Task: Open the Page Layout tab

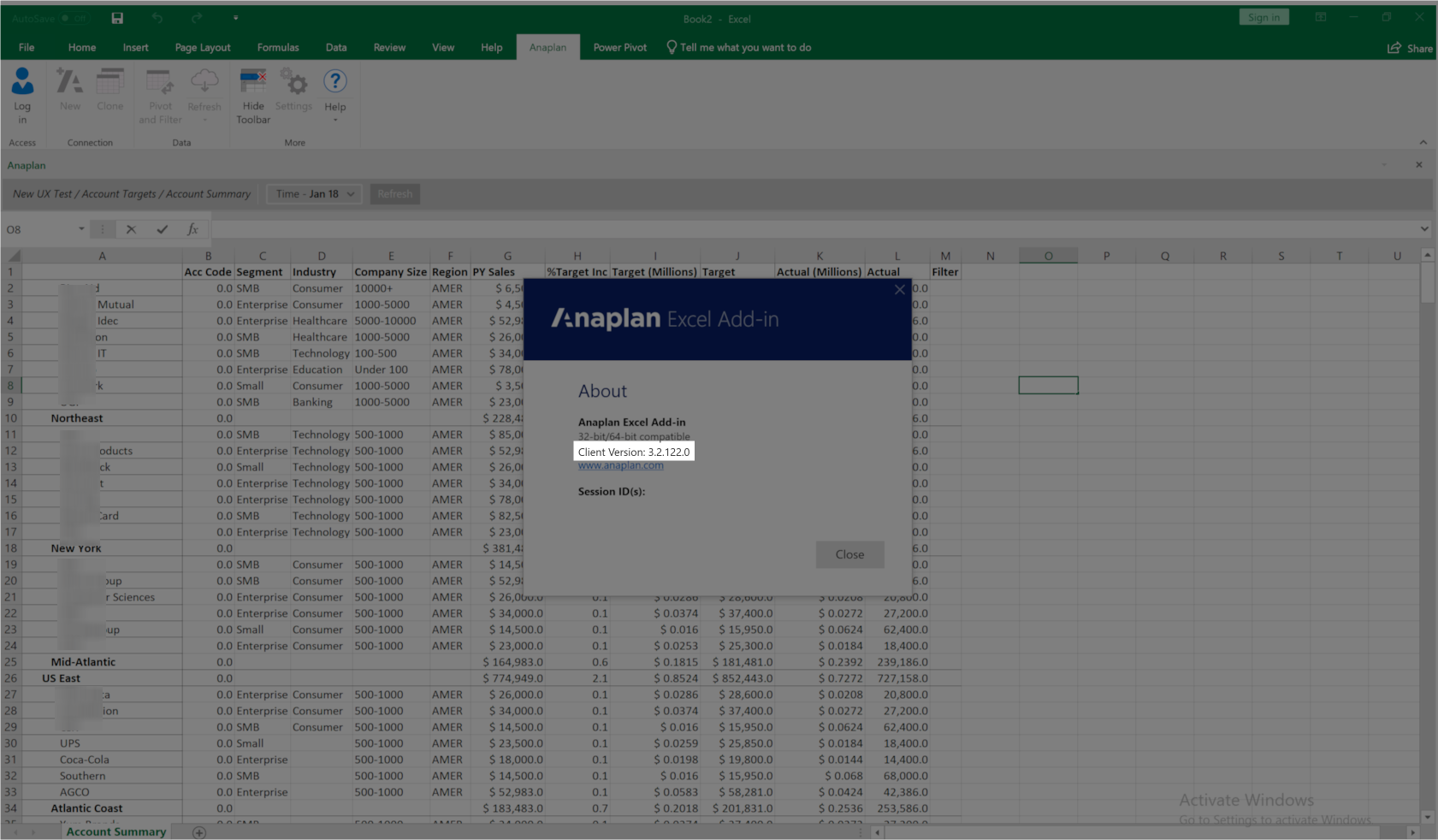Action: pyautogui.click(x=203, y=48)
